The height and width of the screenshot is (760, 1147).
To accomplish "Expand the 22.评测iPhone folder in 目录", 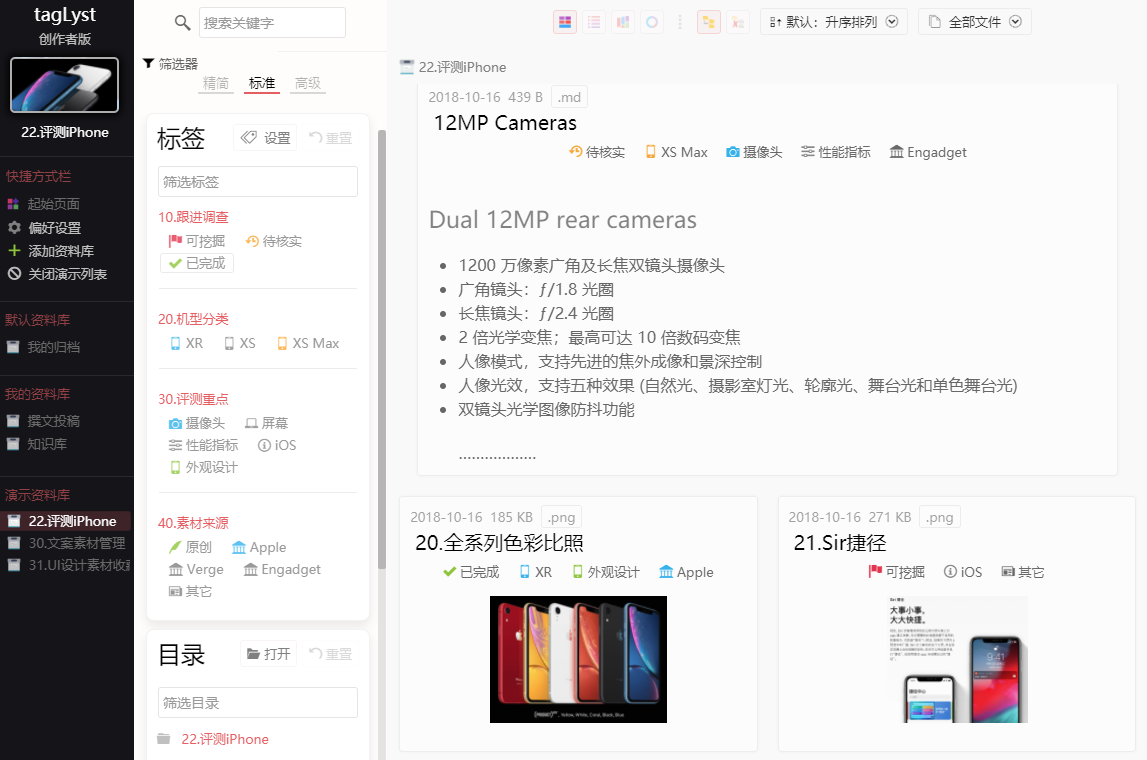I will pos(164,739).
